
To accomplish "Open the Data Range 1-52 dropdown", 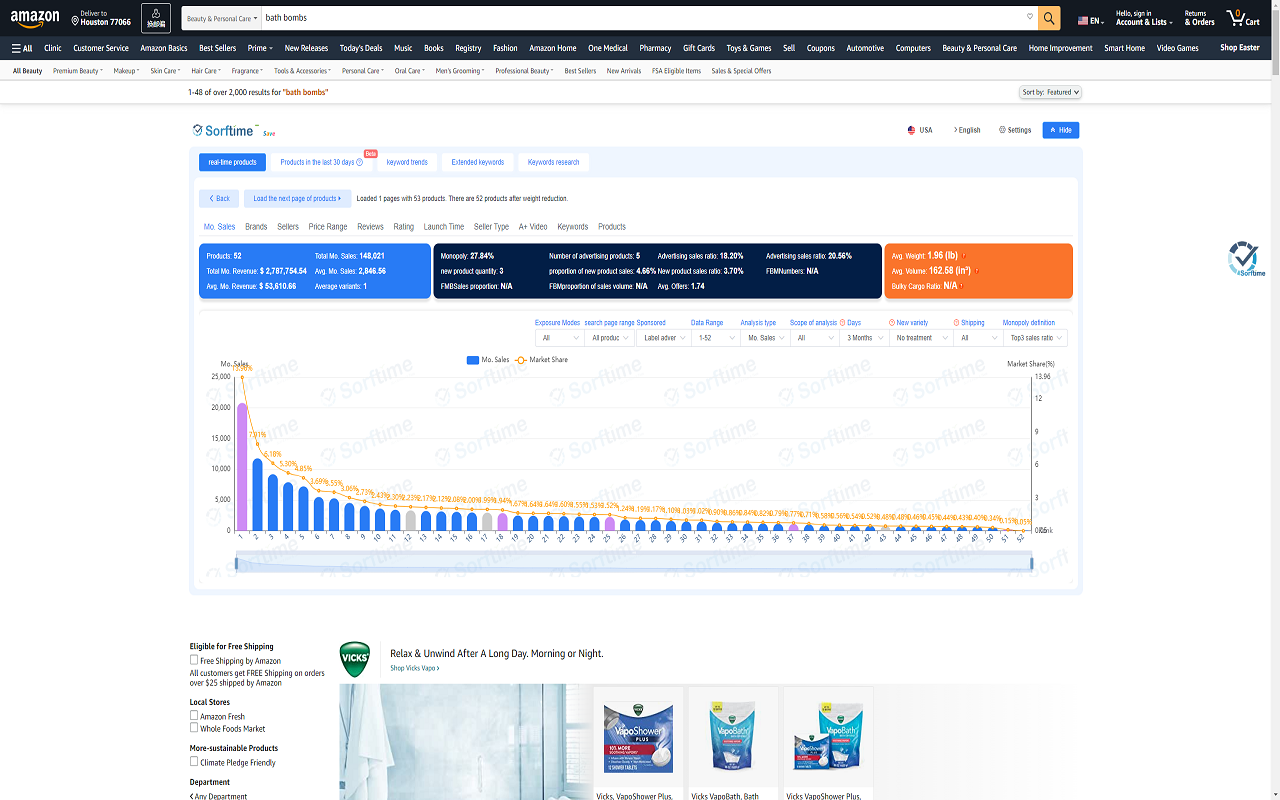I will click(715, 338).
